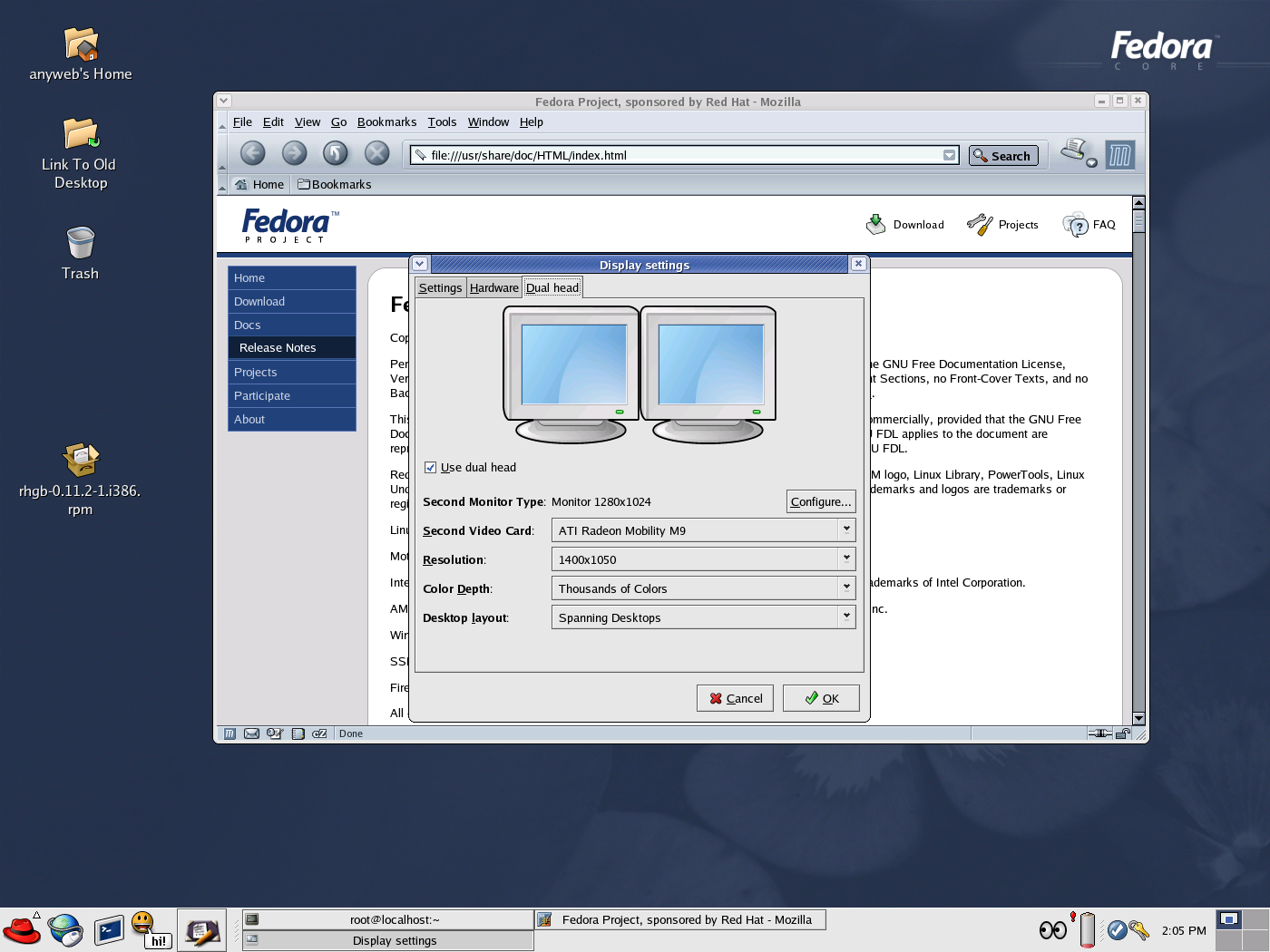Open anyweb's Home desktop folder icon
The width and height of the screenshot is (1270, 952).
coord(81,44)
